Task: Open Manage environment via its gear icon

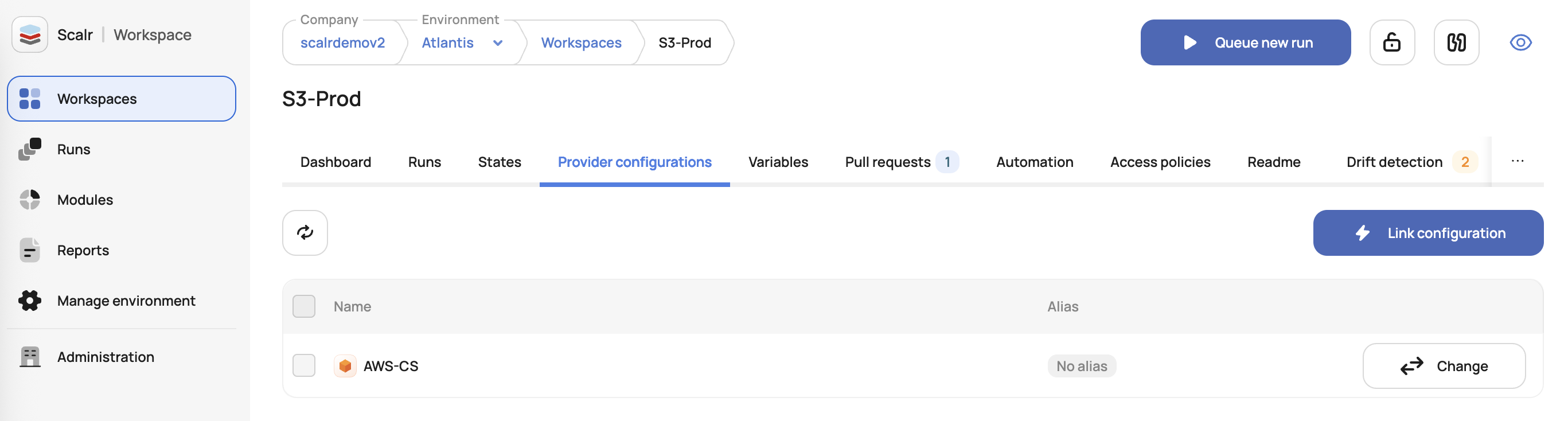Action: (x=30, y=301)
